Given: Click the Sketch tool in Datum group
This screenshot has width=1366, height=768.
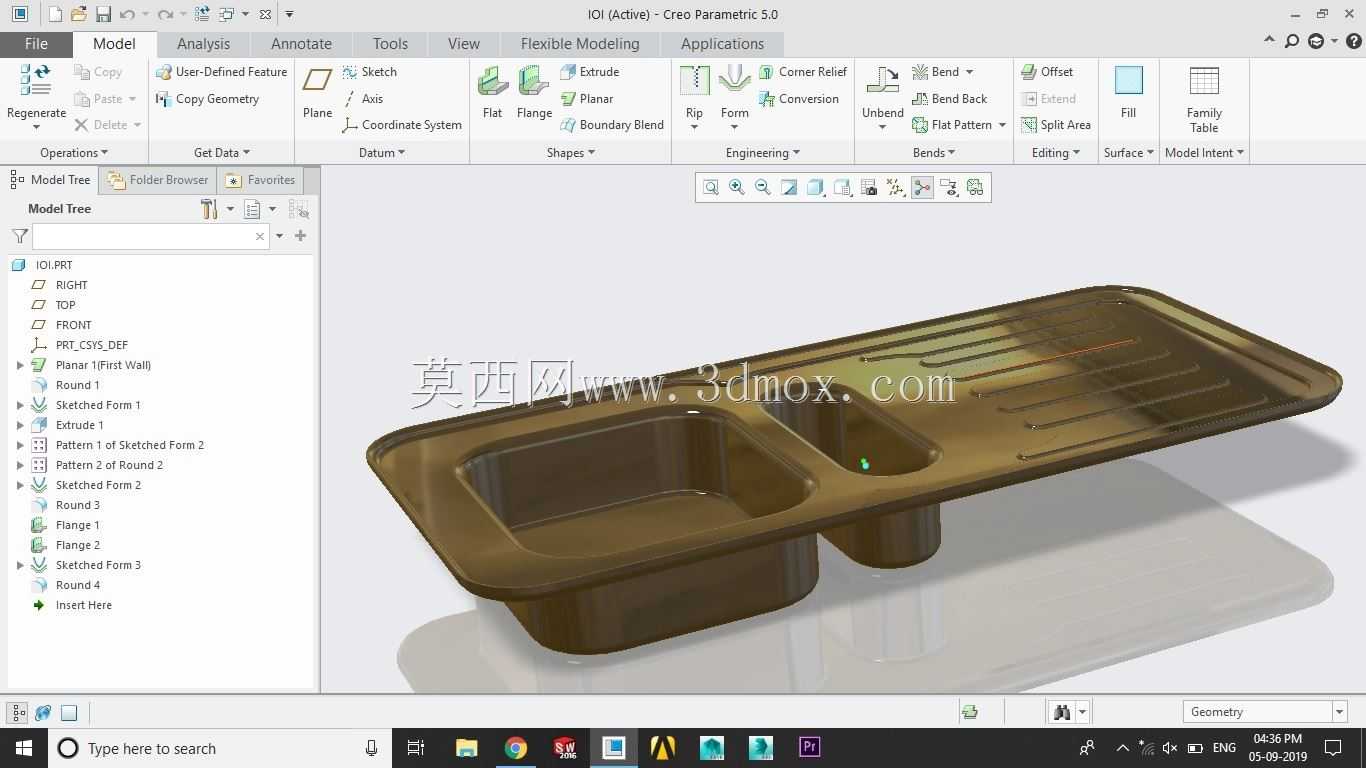Looking at the screenshot, I should (x=369, y=72).
